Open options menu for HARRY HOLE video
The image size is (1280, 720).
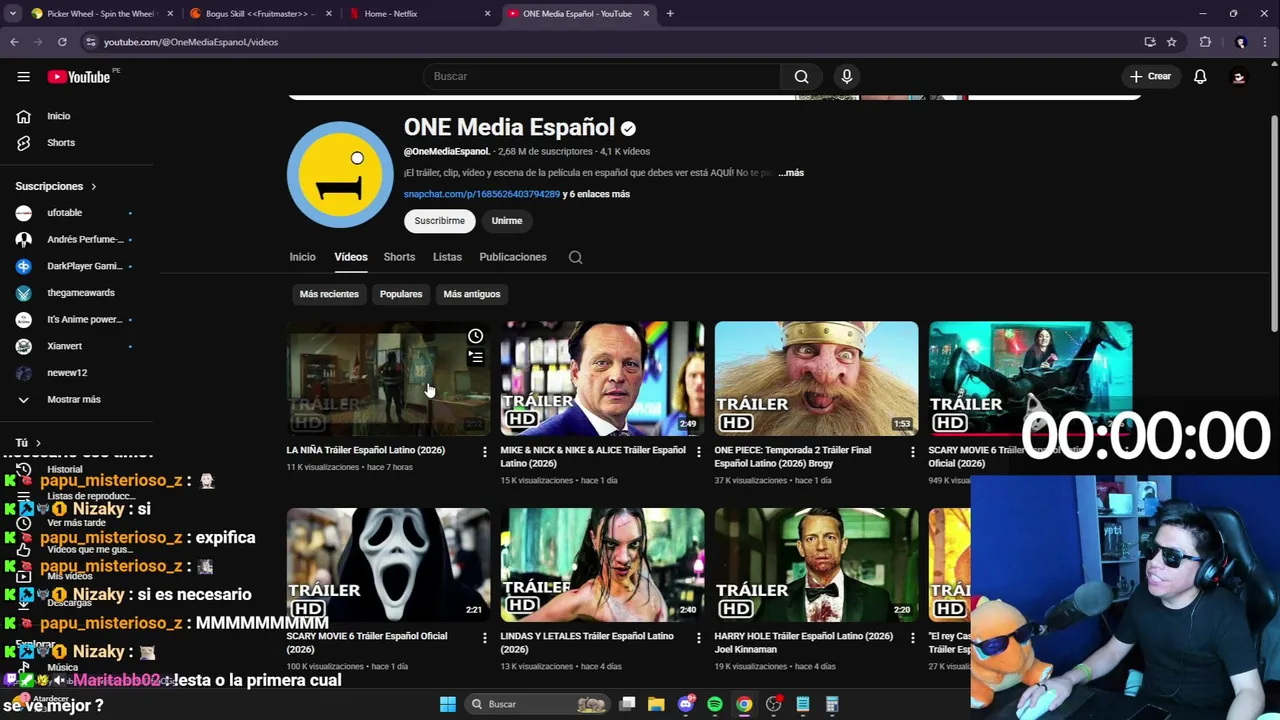coord(912,638)
